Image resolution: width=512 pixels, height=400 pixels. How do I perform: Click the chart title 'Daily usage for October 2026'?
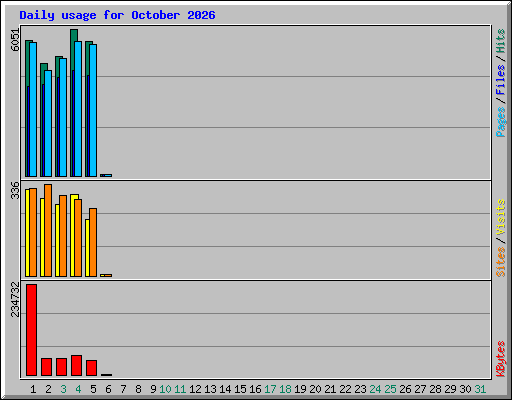pos(117,15)
